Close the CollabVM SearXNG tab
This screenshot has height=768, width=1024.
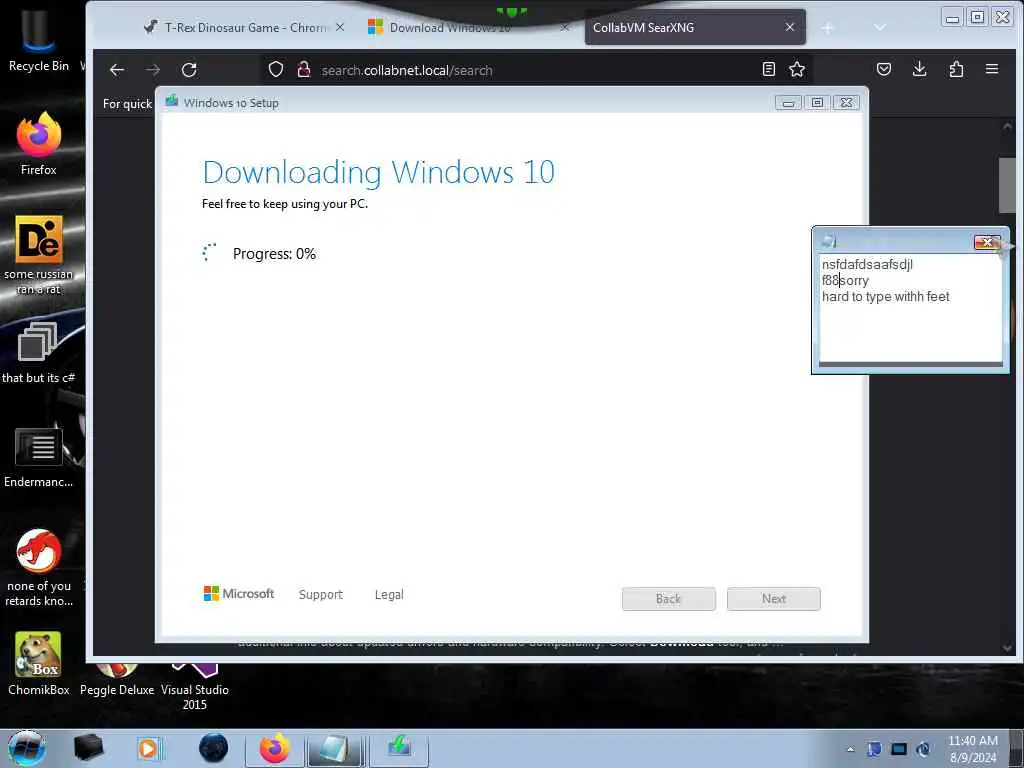pyautogui.click(x=790, y=27)
